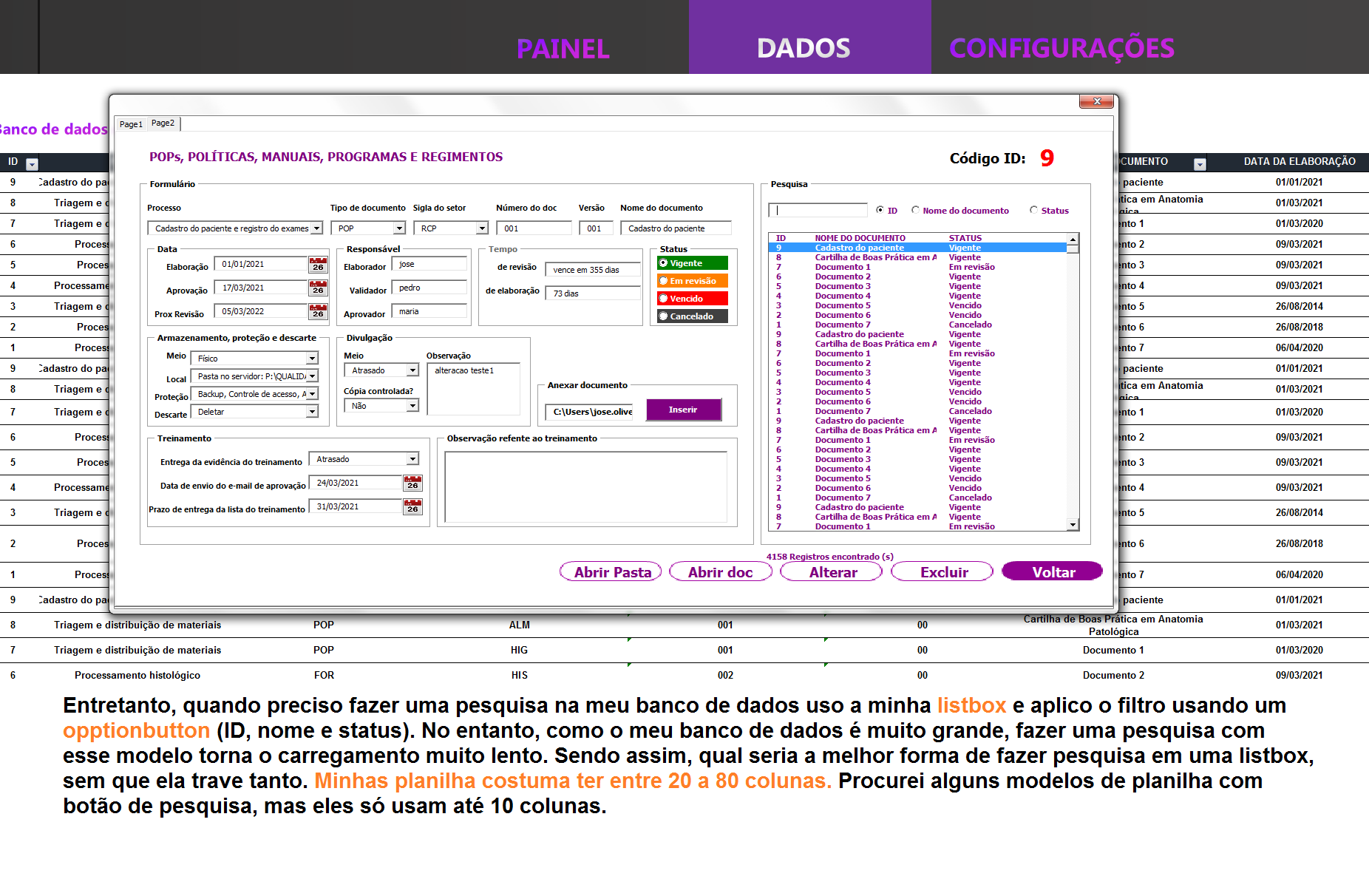Viewport: 1369px width, 896px height.
Task: Select highlighted Cadastro do paciente list row
Action: [917, 248]
